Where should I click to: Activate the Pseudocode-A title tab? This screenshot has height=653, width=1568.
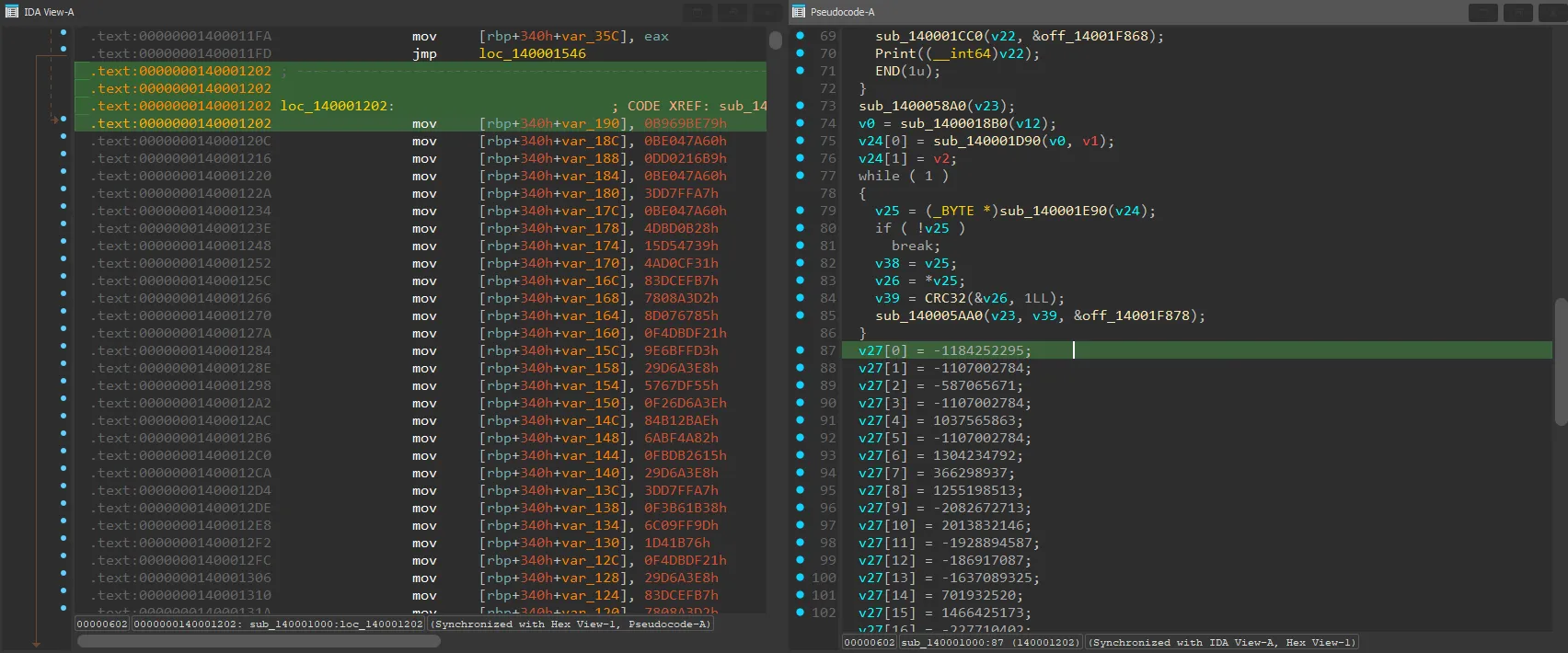coord(842,12)
